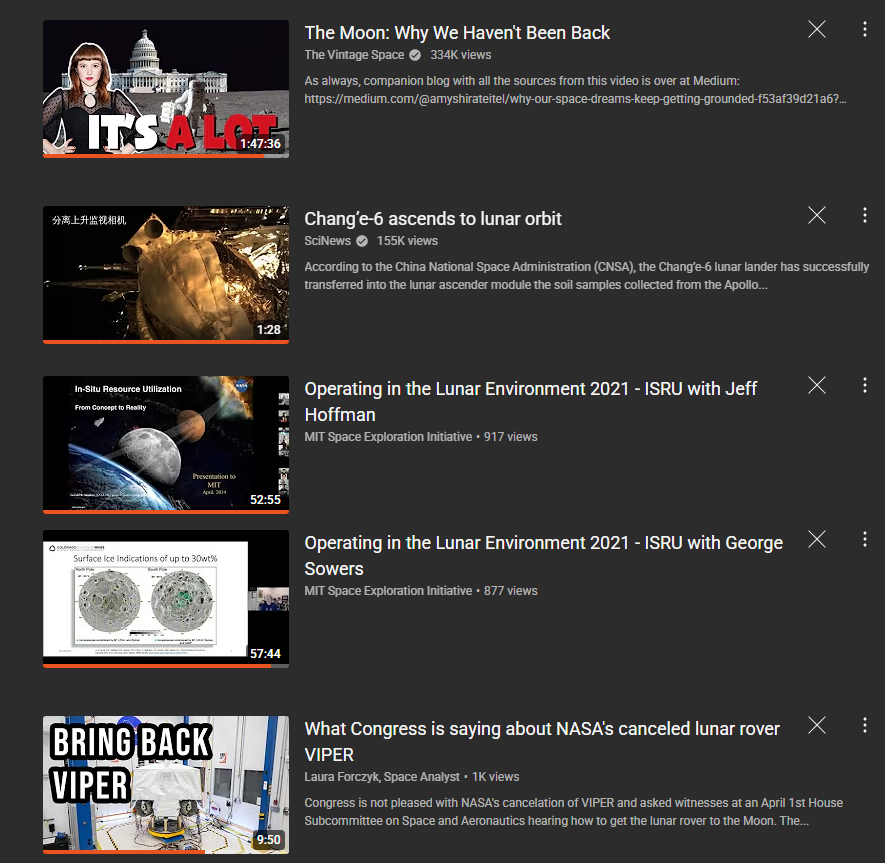Image resolution: width=885 pixels, height=863 pixels.
Task: Visit MIT Space Exploration Initiative channel on Sowers video
Action: pos(388,591)
